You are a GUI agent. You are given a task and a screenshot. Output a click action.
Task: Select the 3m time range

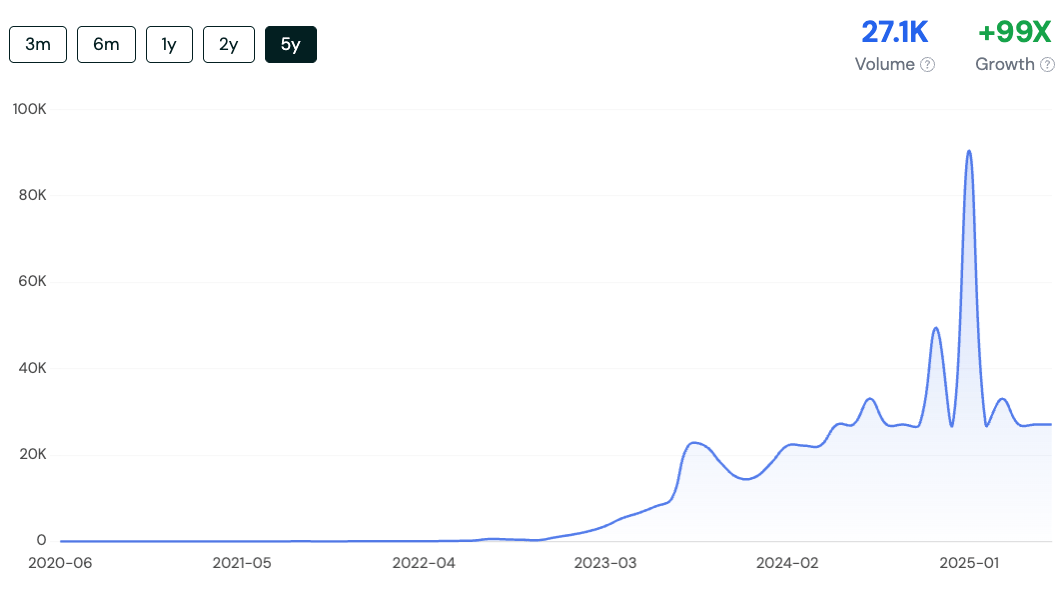[38, 45]
